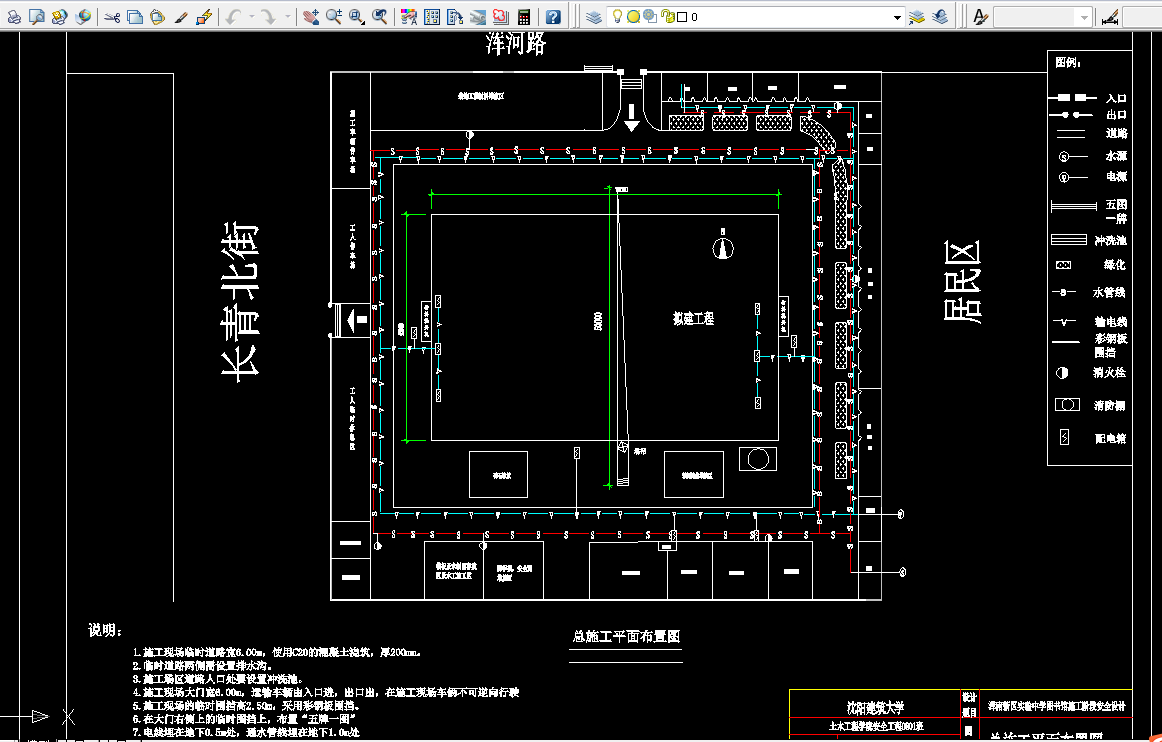
Task: Toggle the layer on/off lightbulb
Action: 616,15
